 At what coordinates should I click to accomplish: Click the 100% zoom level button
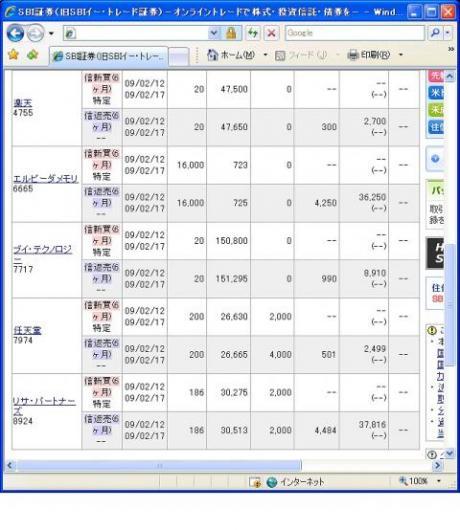tap(413, 481)
